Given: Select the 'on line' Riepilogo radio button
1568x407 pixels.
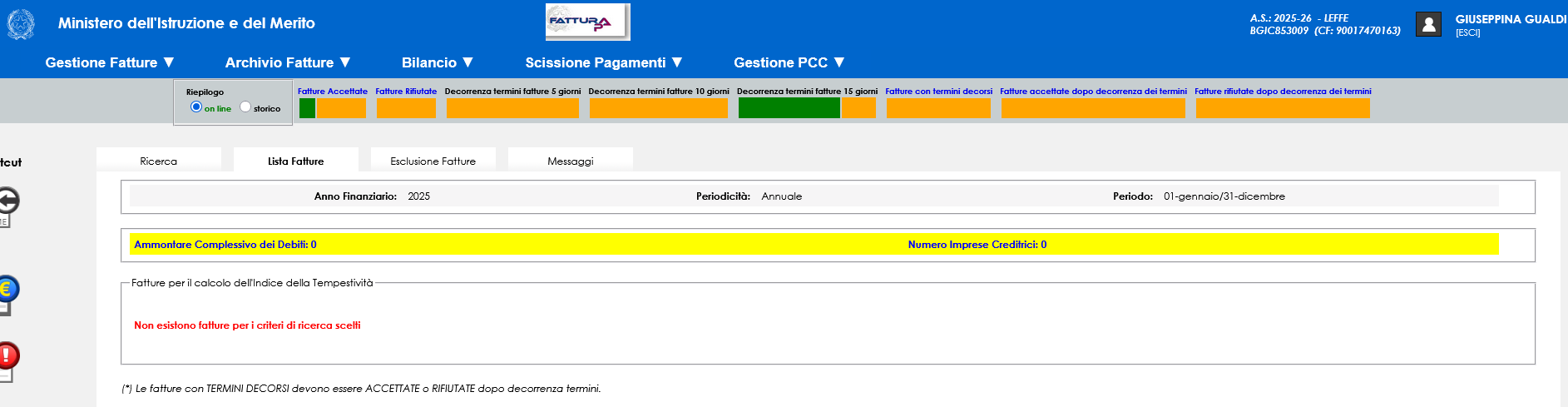Looking at the screenshot, I should (x=196, y=107).
